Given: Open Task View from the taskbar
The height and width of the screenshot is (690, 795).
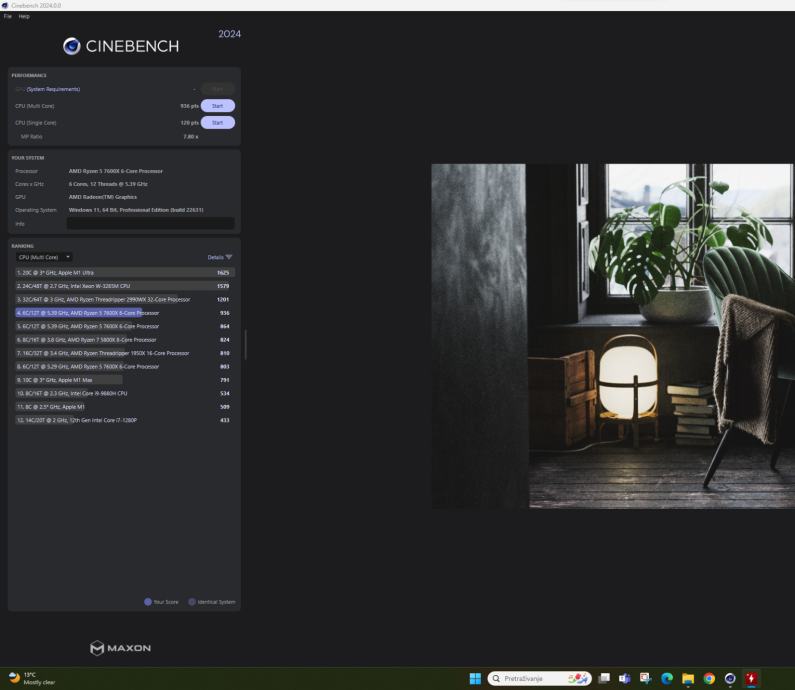Looking at the screenshot, I should (x=604, y=678).
